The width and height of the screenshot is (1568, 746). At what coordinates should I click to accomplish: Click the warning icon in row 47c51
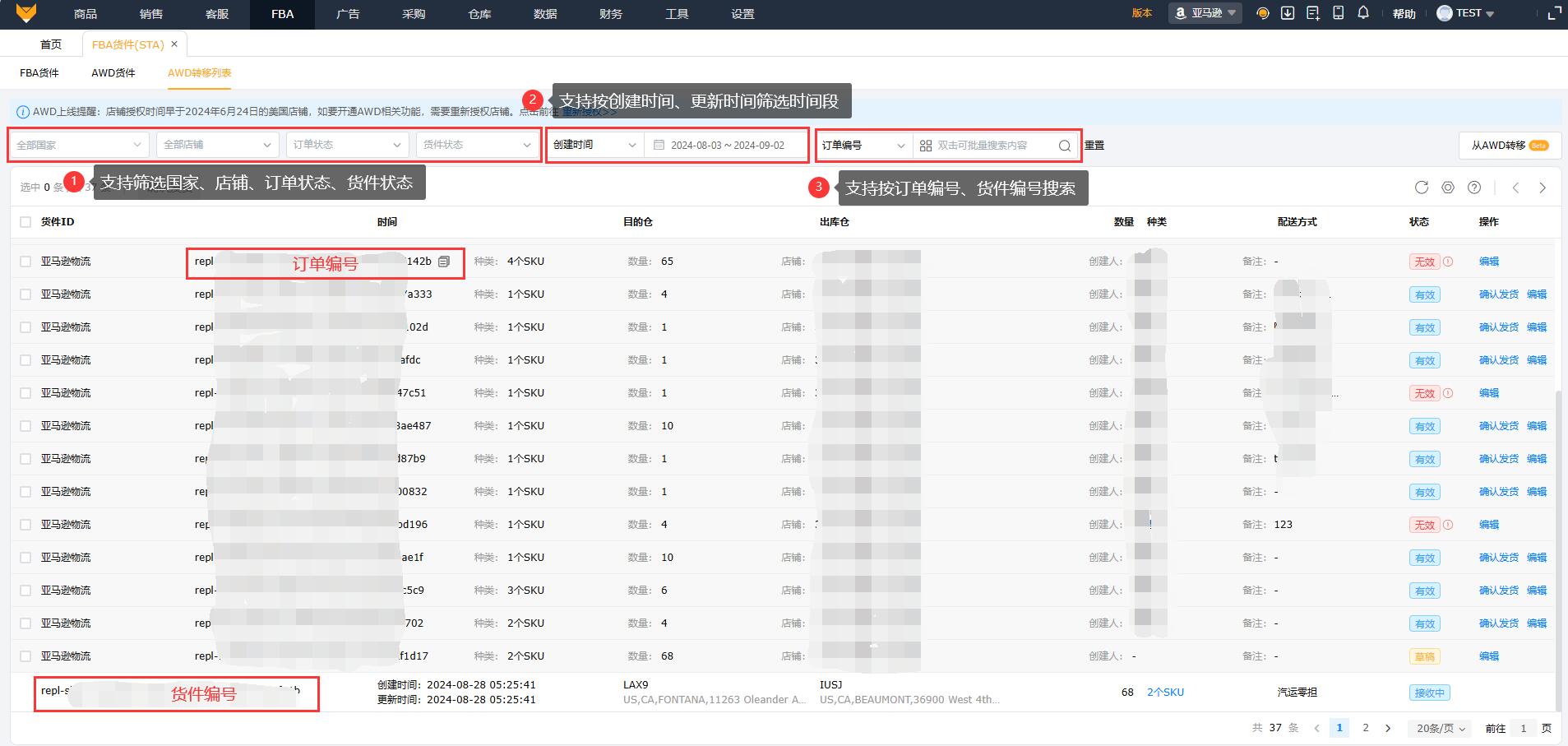coord(1448,393)
